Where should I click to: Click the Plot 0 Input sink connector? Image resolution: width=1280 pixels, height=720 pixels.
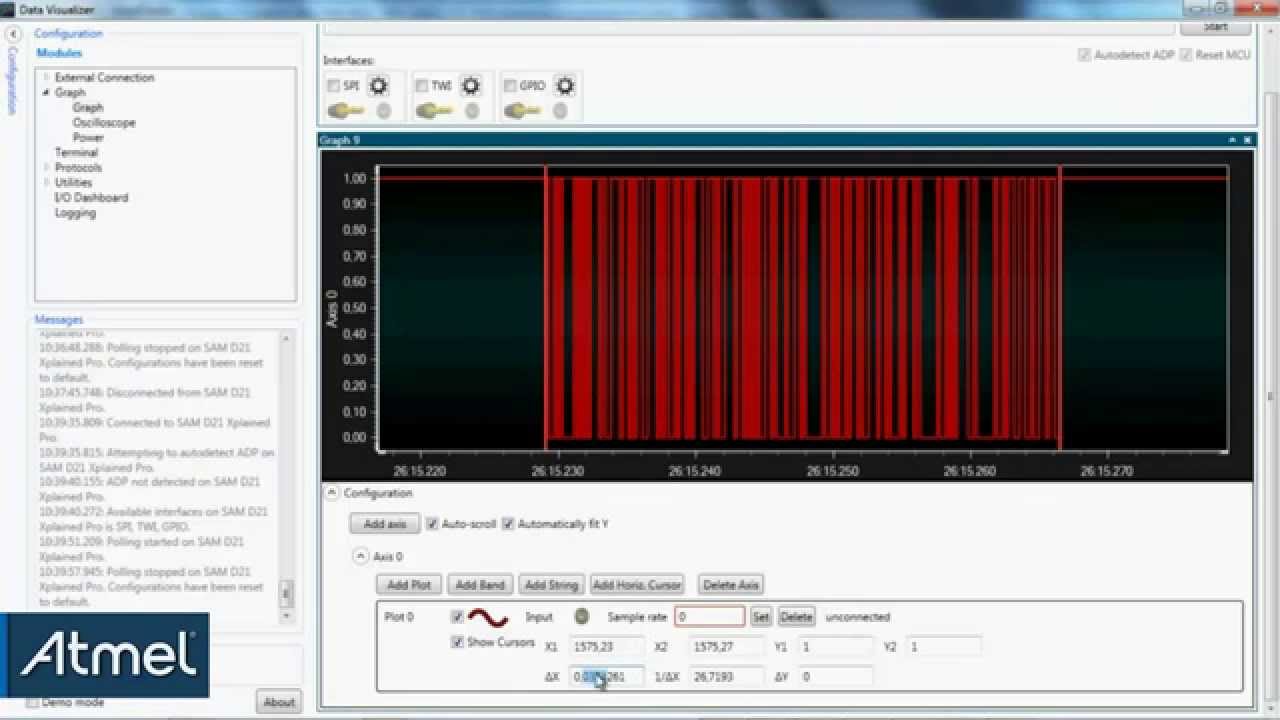[582, 617]
